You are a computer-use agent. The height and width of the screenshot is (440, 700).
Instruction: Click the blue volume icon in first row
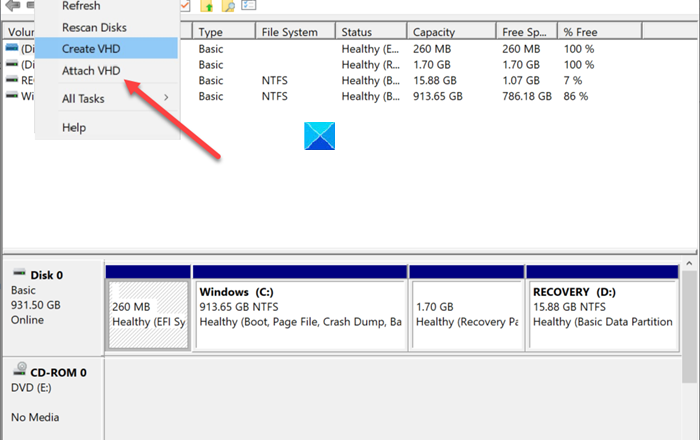12,47
